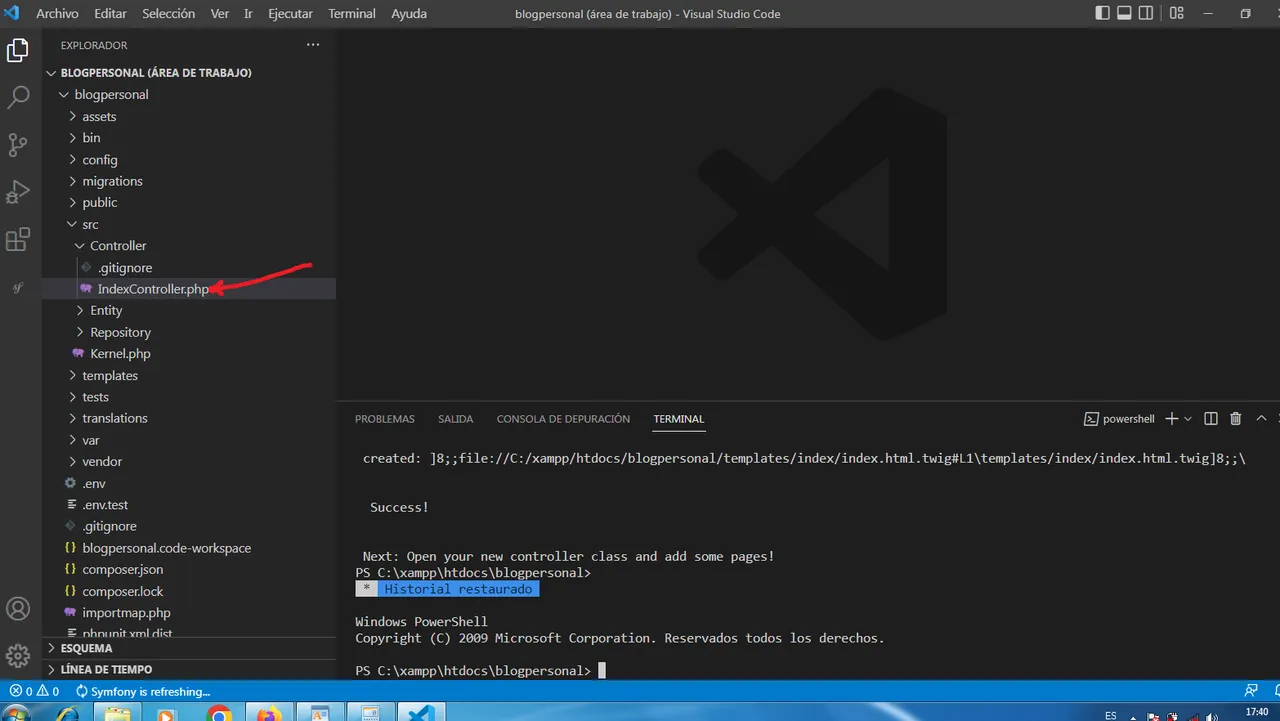Open the Ver menu
The height and width of the screenshot is (721, 1280).
[x=220, y=14]
